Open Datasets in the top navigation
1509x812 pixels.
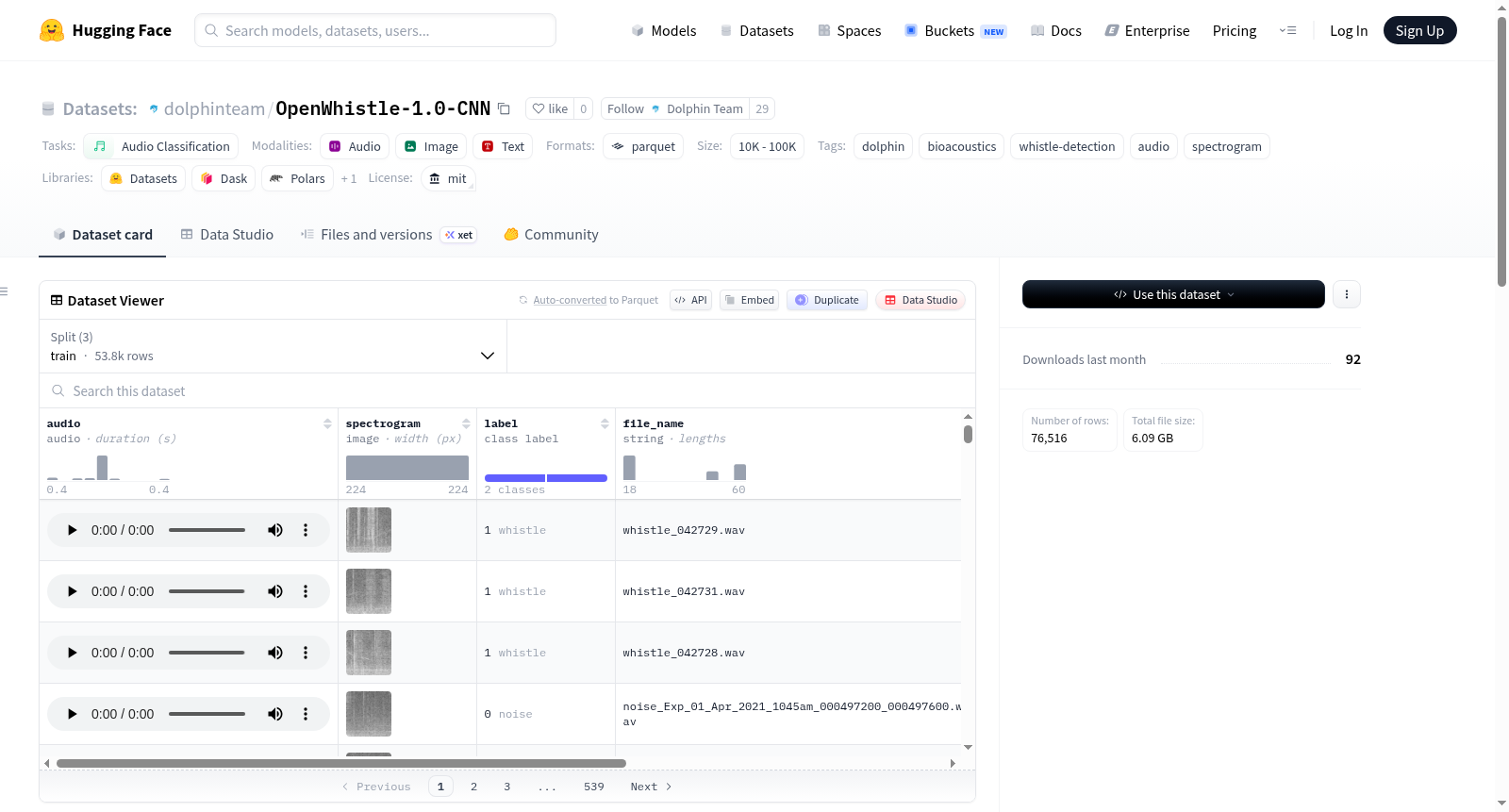pos(756,31)
